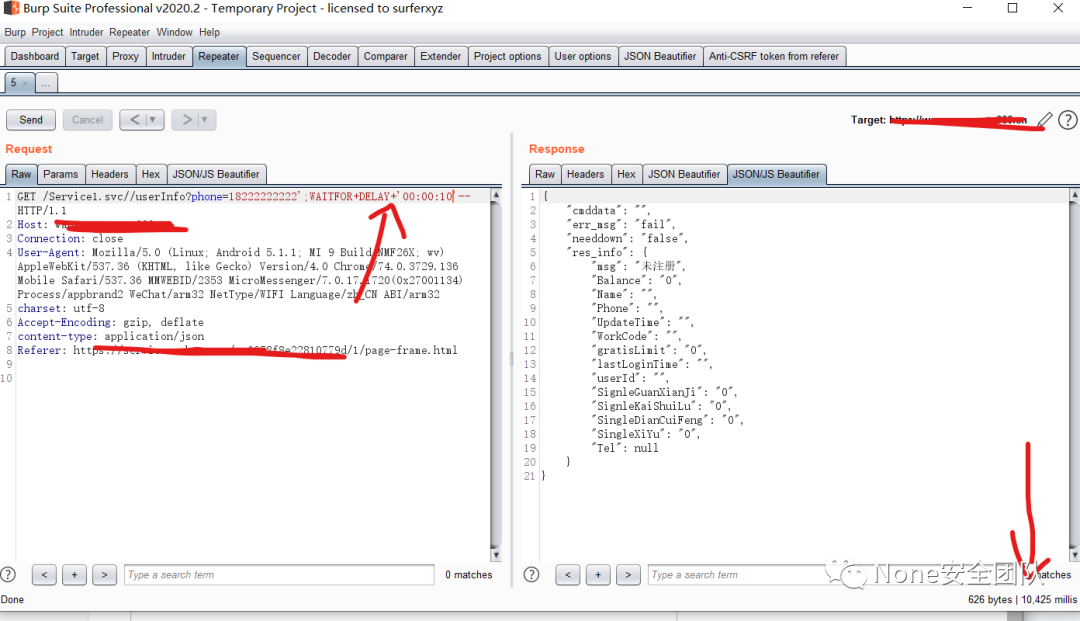Focus the request search term field
The width and height of the screenshot is (1080, 621).
tap(279, 574)
